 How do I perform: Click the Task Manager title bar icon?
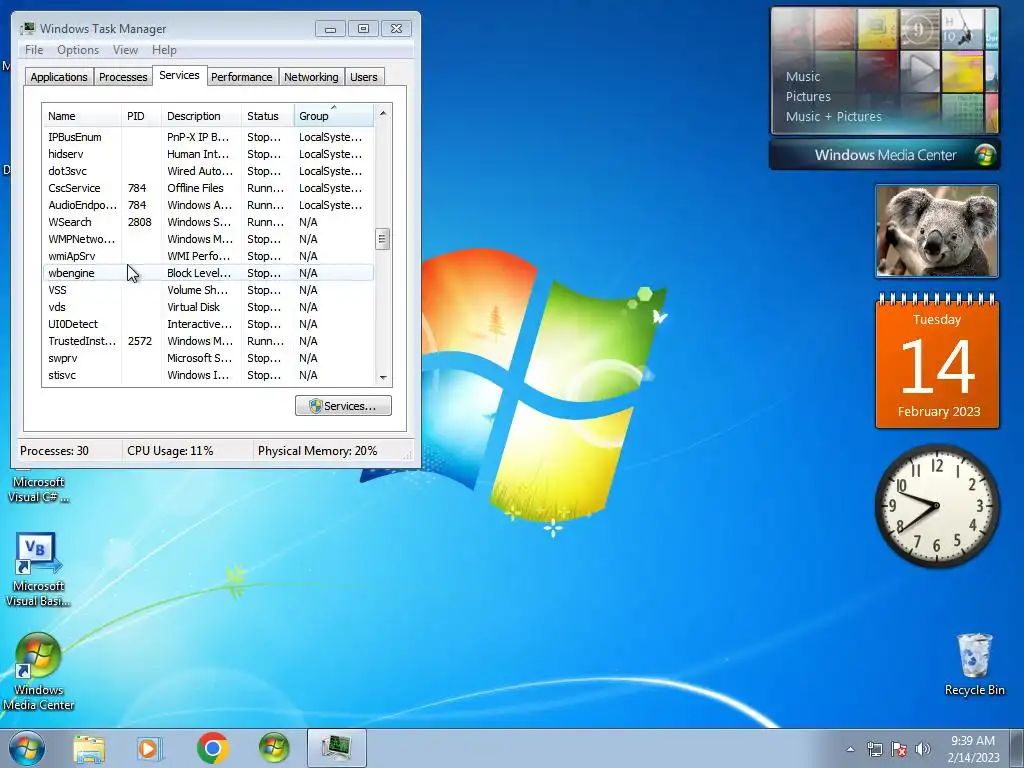click(27, 28)
